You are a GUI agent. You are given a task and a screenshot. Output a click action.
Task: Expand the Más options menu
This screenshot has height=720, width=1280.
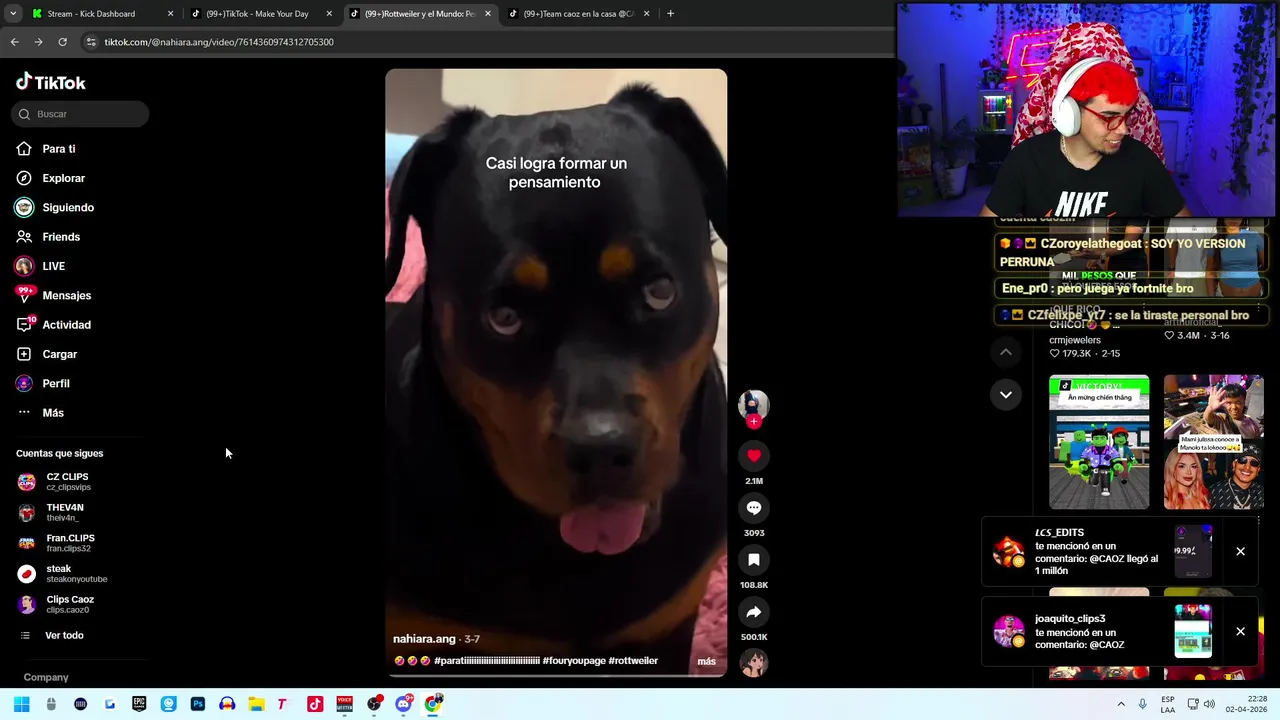pyautogui.click(x=53, y=413)
